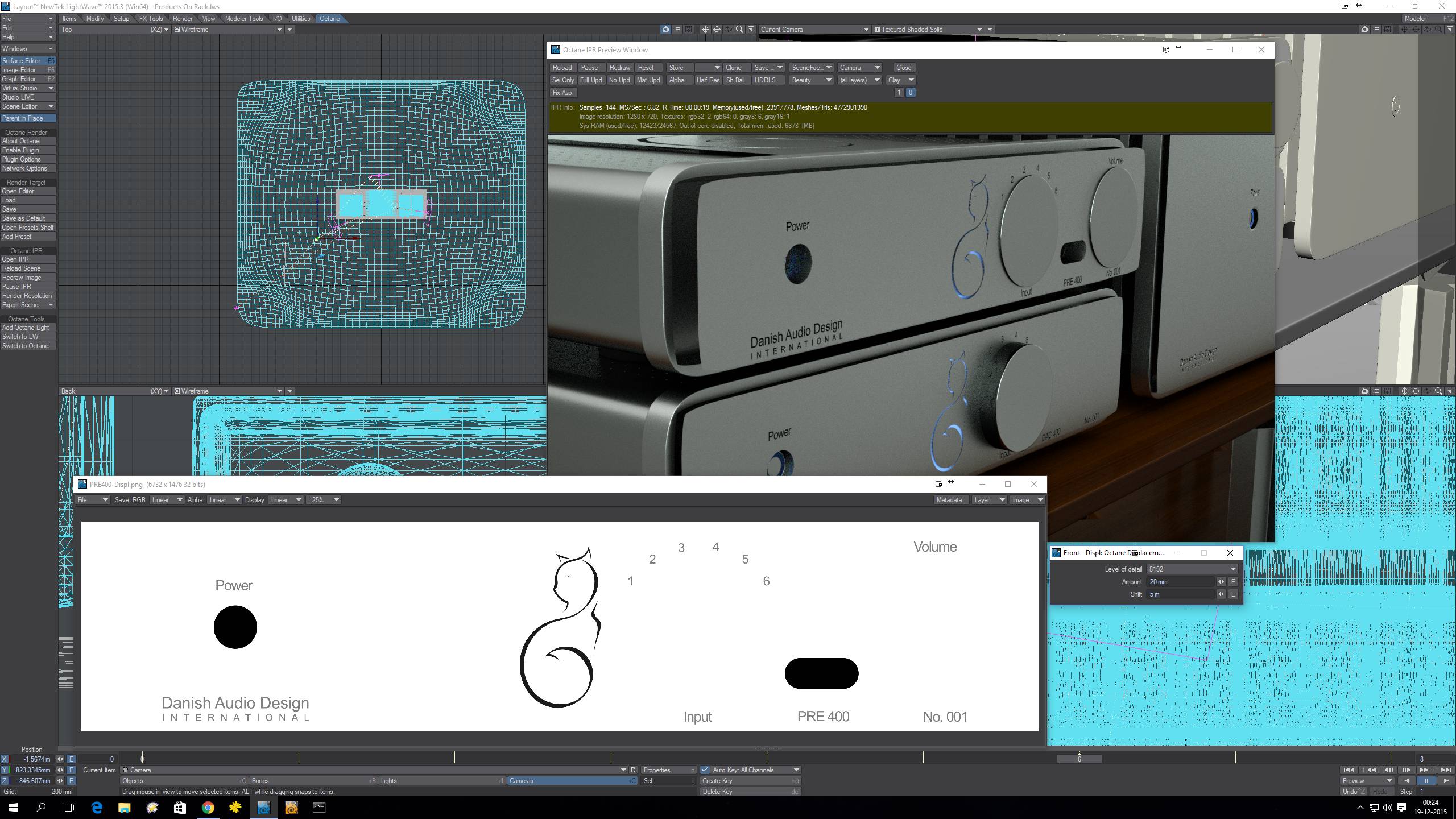This screenshot has width=1456, height=819.
Task: Click envelope E button for X position
Action: point(71,759)
